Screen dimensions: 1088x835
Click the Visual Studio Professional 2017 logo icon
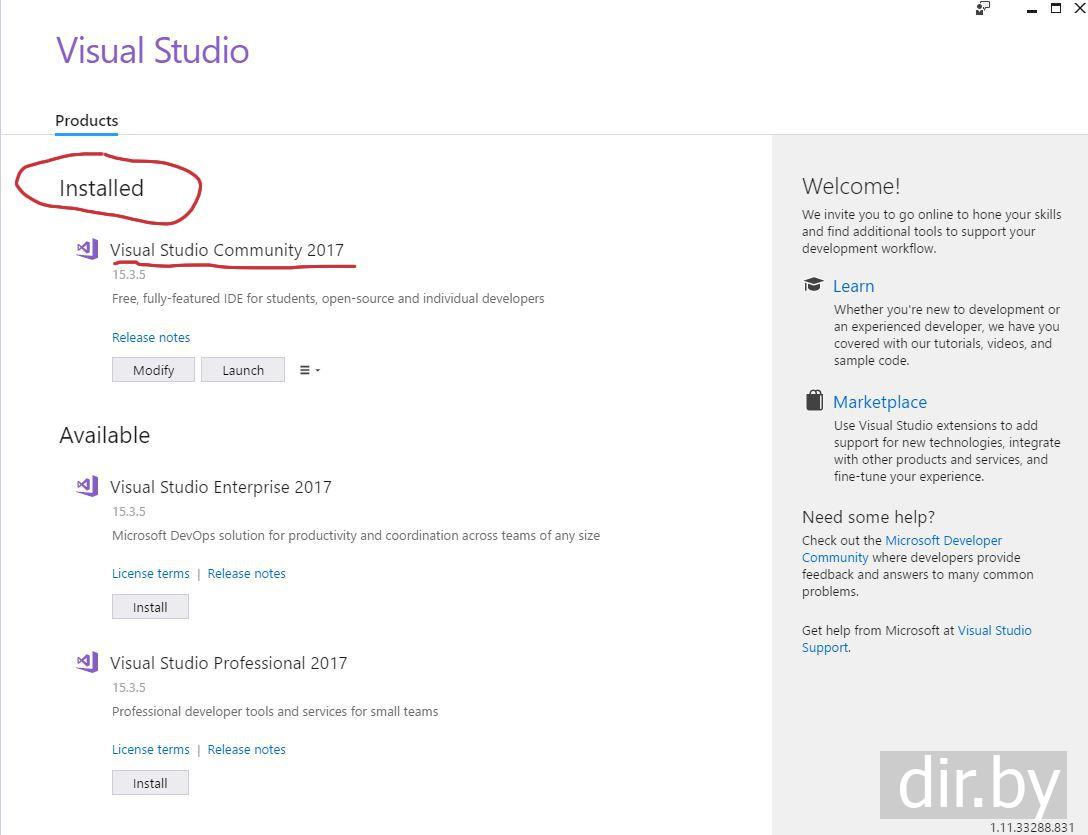click(x=87, y=662)
